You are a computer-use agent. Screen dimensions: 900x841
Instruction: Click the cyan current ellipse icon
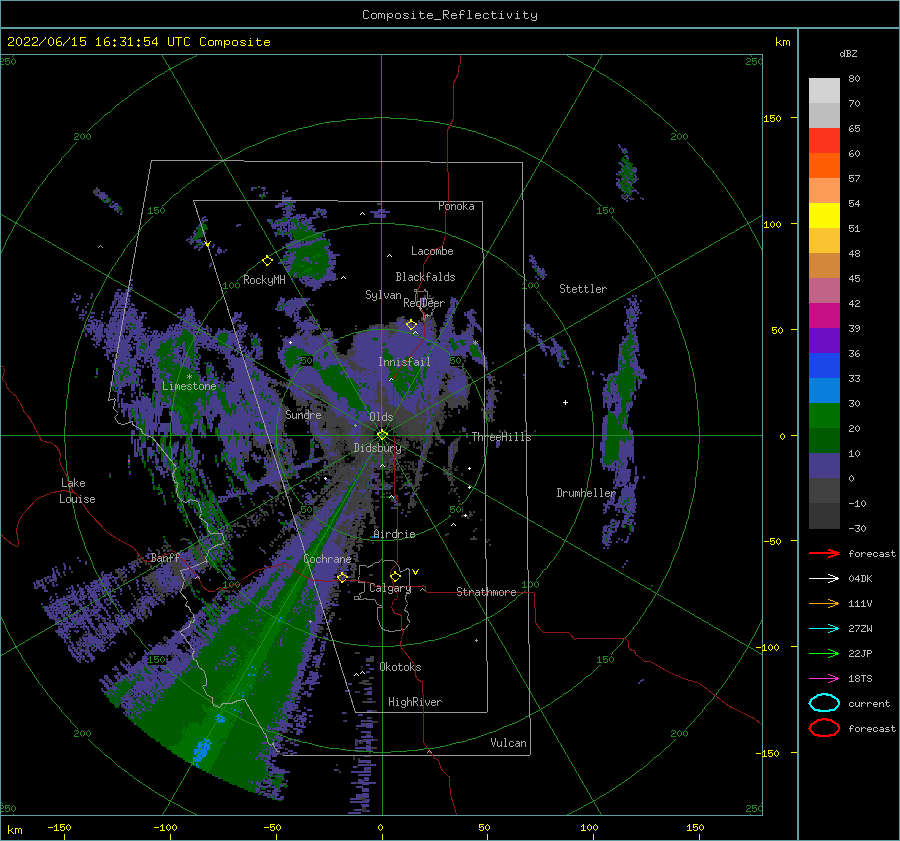(x=824, y=703)
